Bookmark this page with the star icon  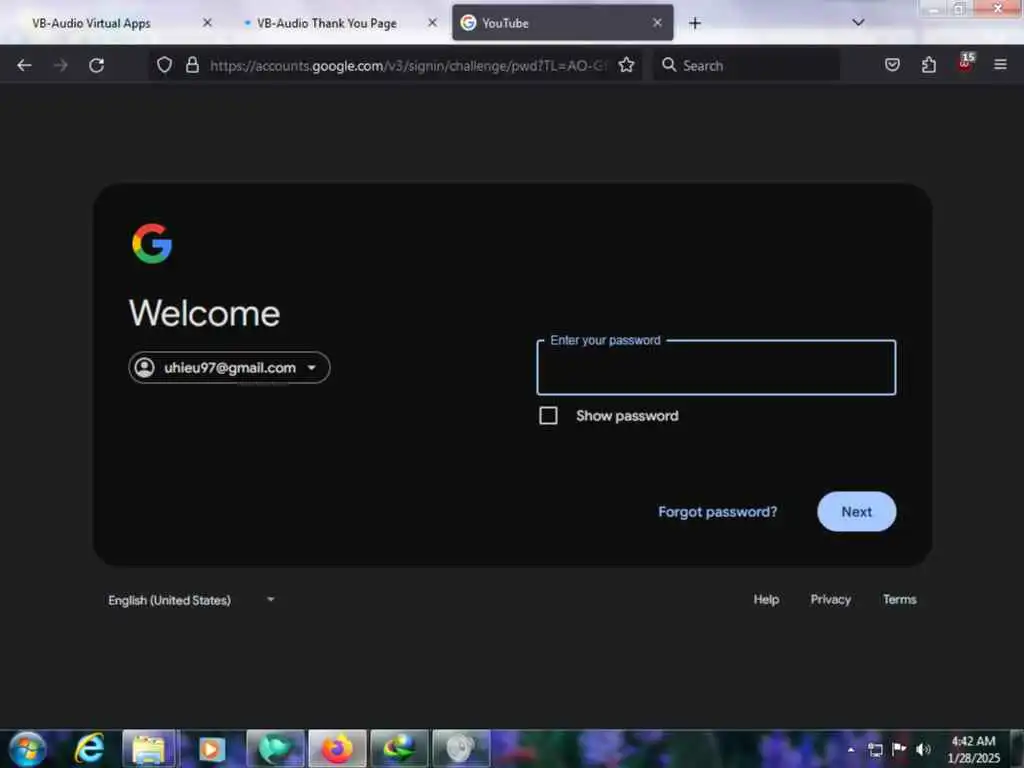pos(626,65)
